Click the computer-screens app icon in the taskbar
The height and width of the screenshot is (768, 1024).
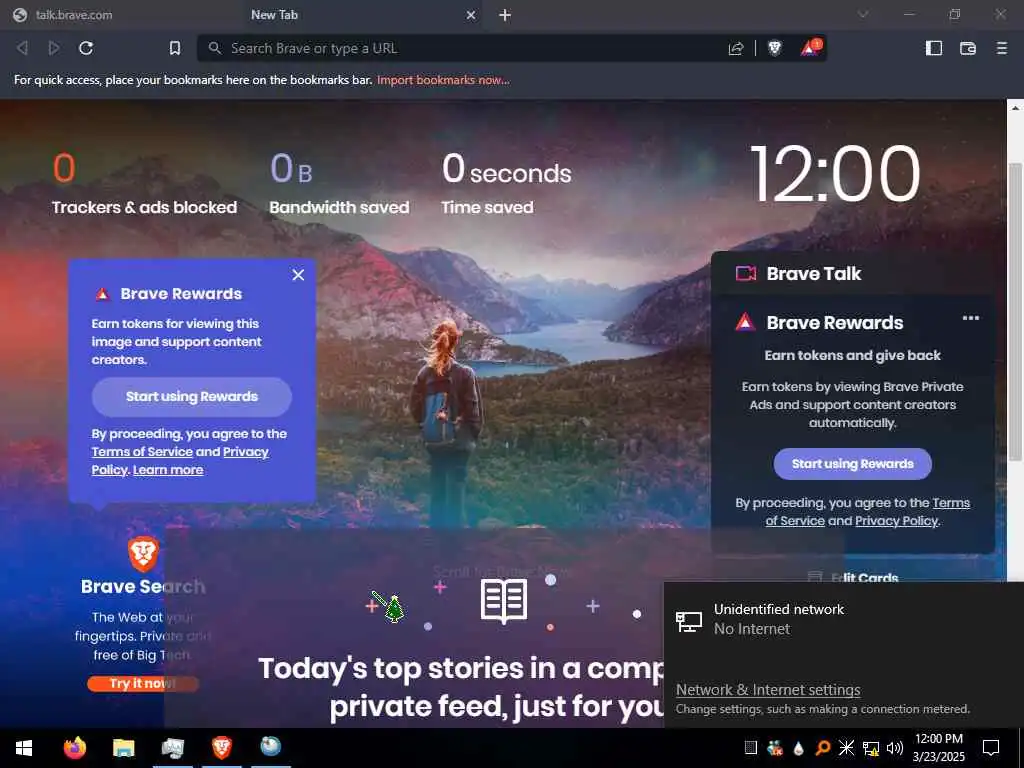point(172,748)
